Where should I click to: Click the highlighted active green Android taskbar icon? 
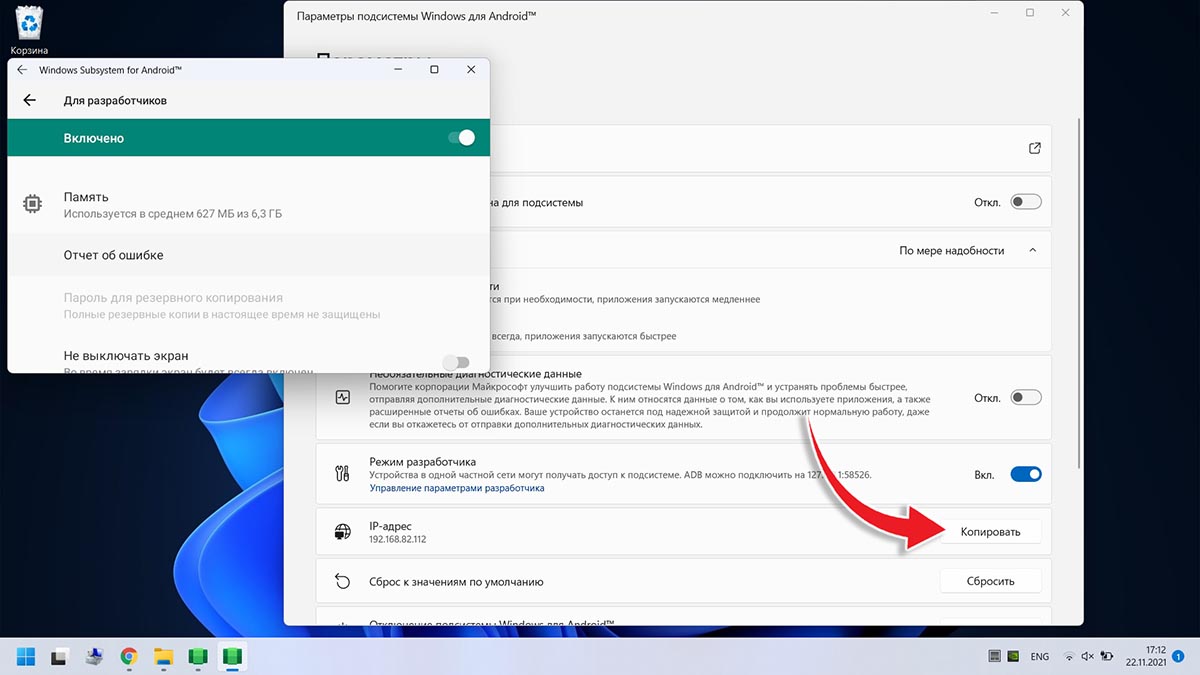click(232, 657)
